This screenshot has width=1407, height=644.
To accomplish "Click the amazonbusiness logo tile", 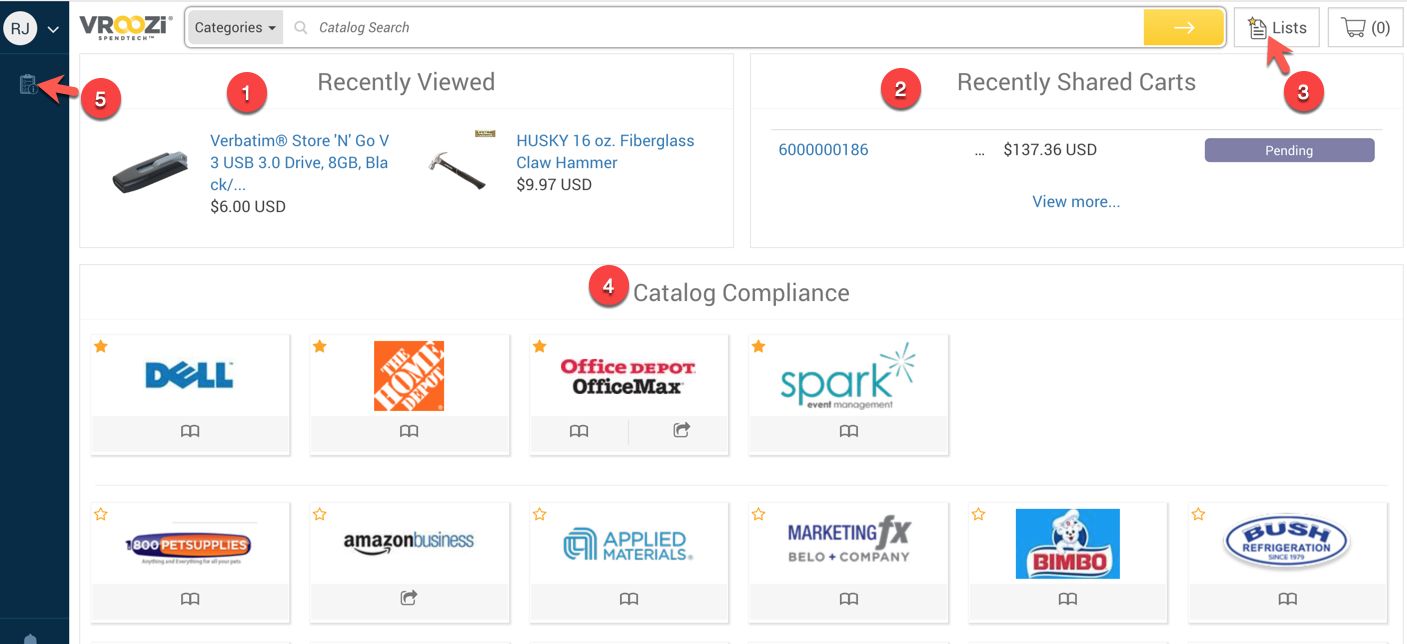I will tap(409, 541).
